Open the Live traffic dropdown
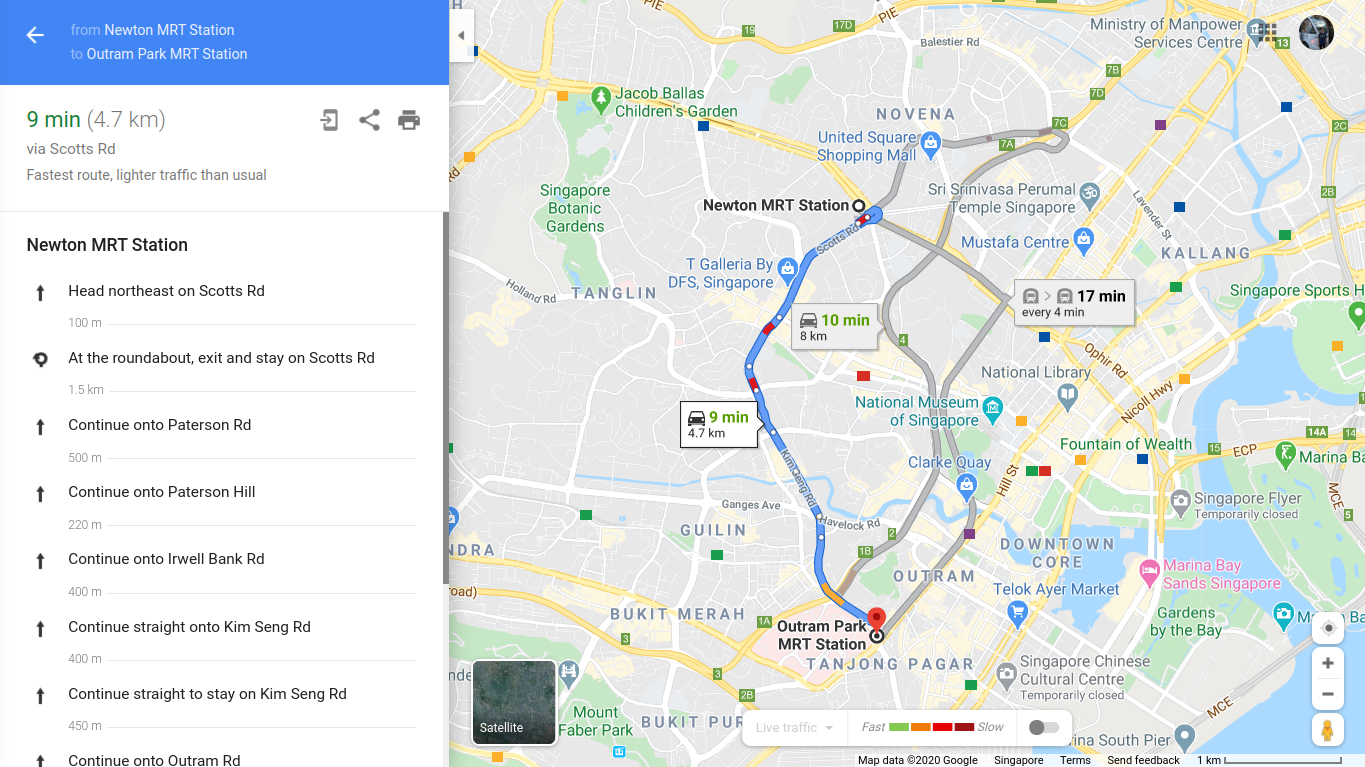The image size is (1365, 767). [795, 727]
